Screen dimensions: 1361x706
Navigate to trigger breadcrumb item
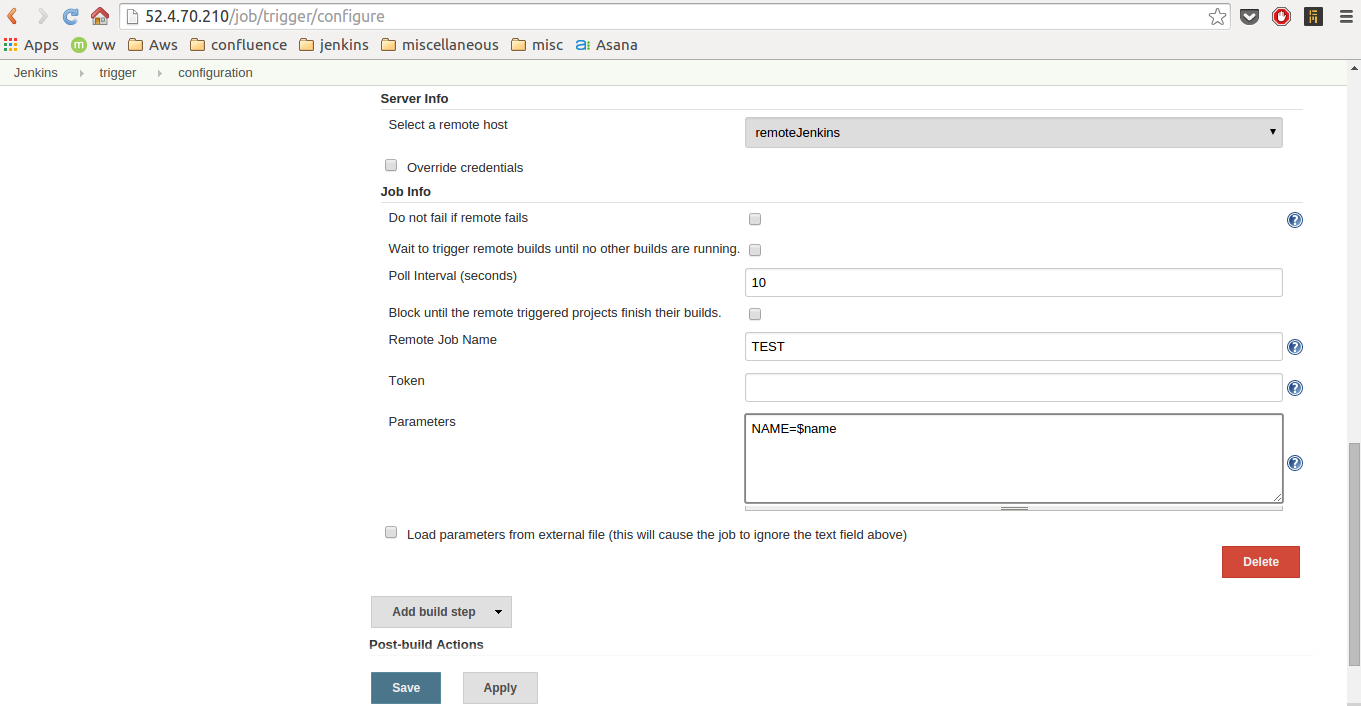(117, 73)
